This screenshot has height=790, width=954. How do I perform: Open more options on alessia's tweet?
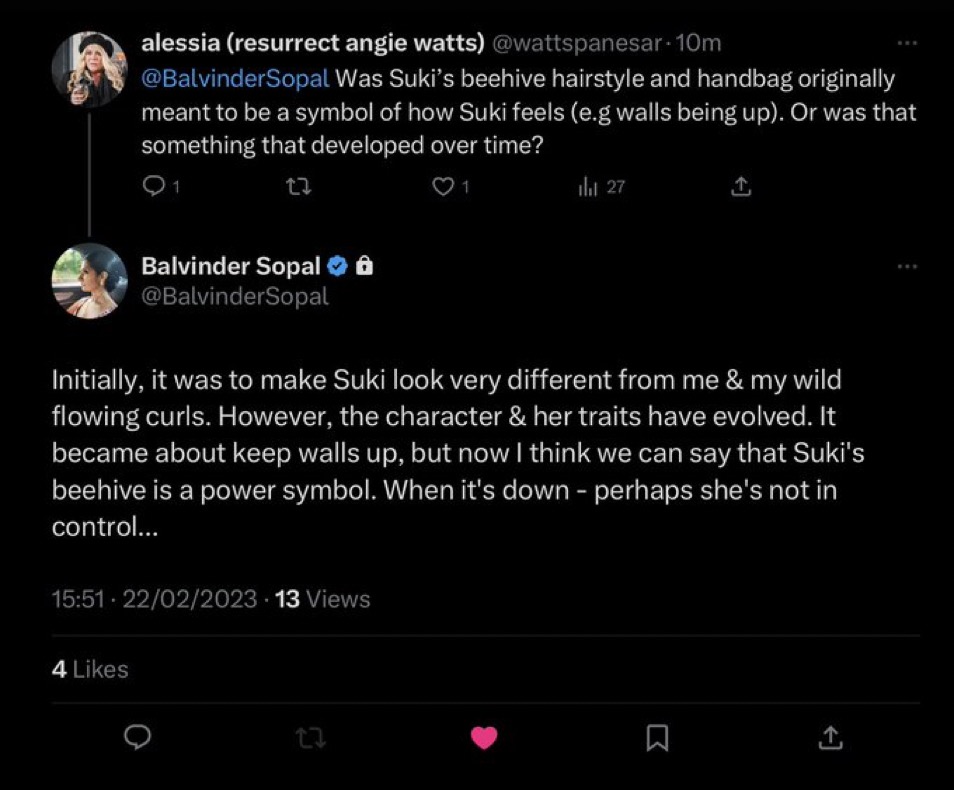click(906, 44)
